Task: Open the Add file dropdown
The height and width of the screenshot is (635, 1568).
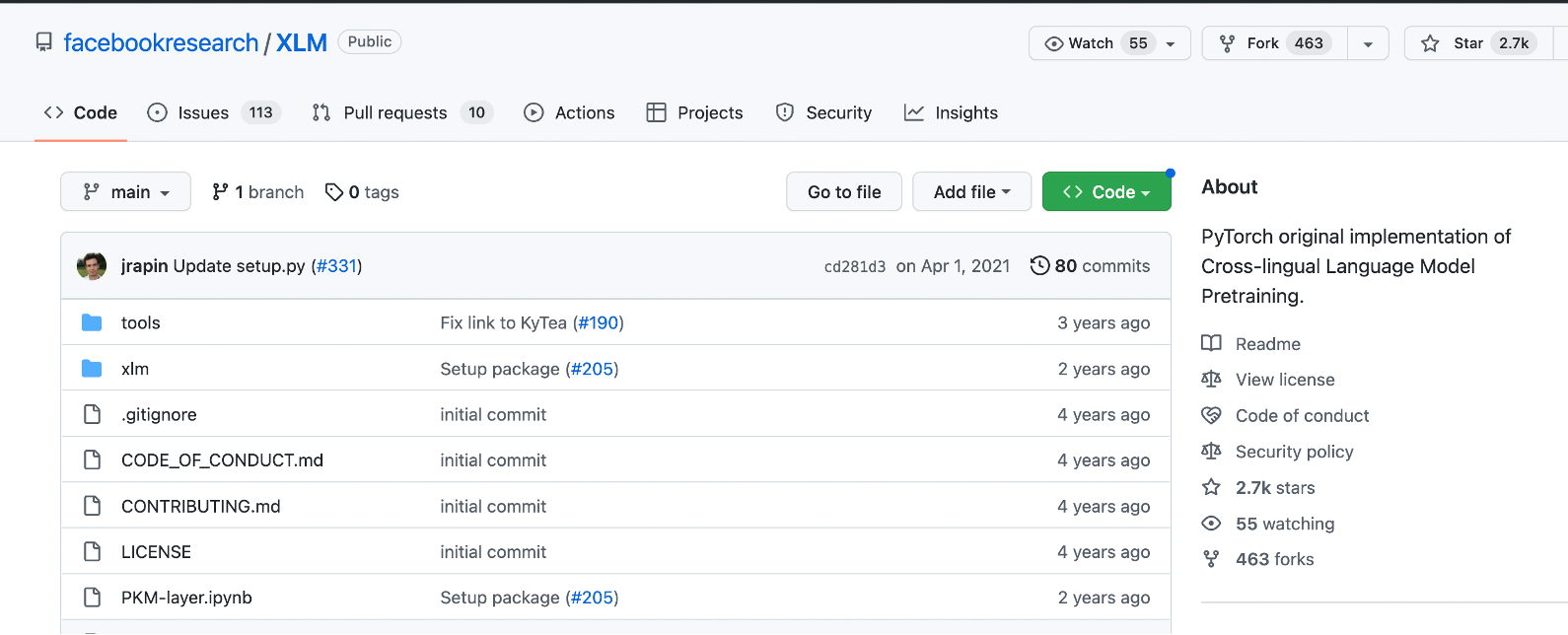Action: coord(971,191)
